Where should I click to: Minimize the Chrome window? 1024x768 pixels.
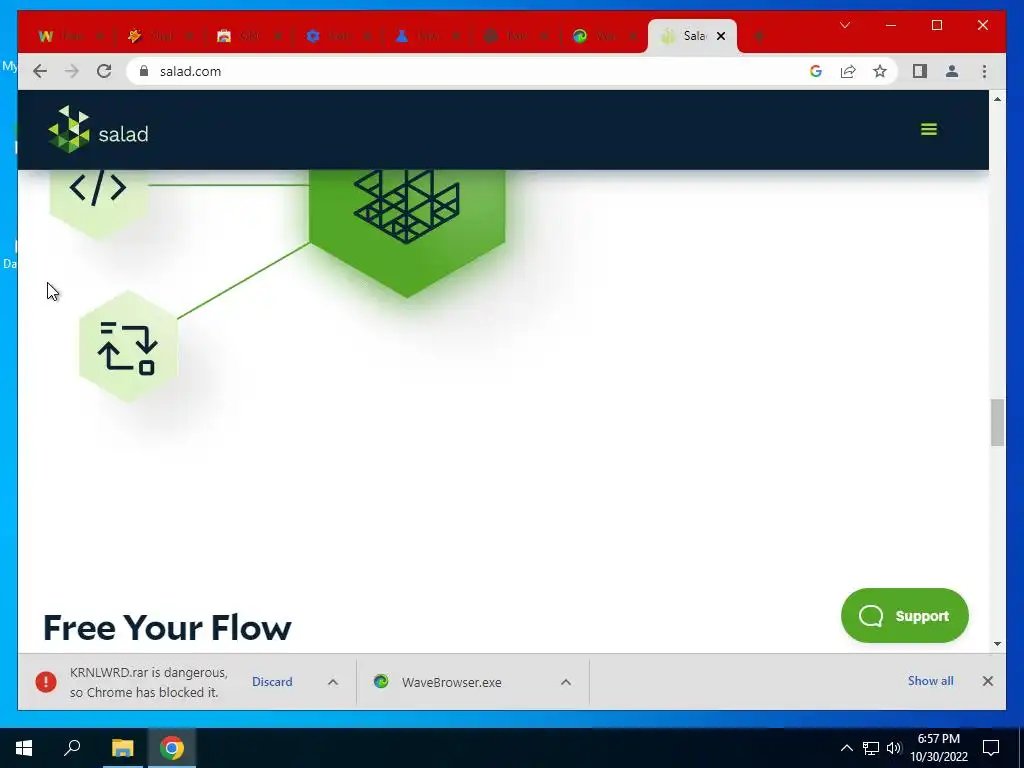[x=891, y=25]
